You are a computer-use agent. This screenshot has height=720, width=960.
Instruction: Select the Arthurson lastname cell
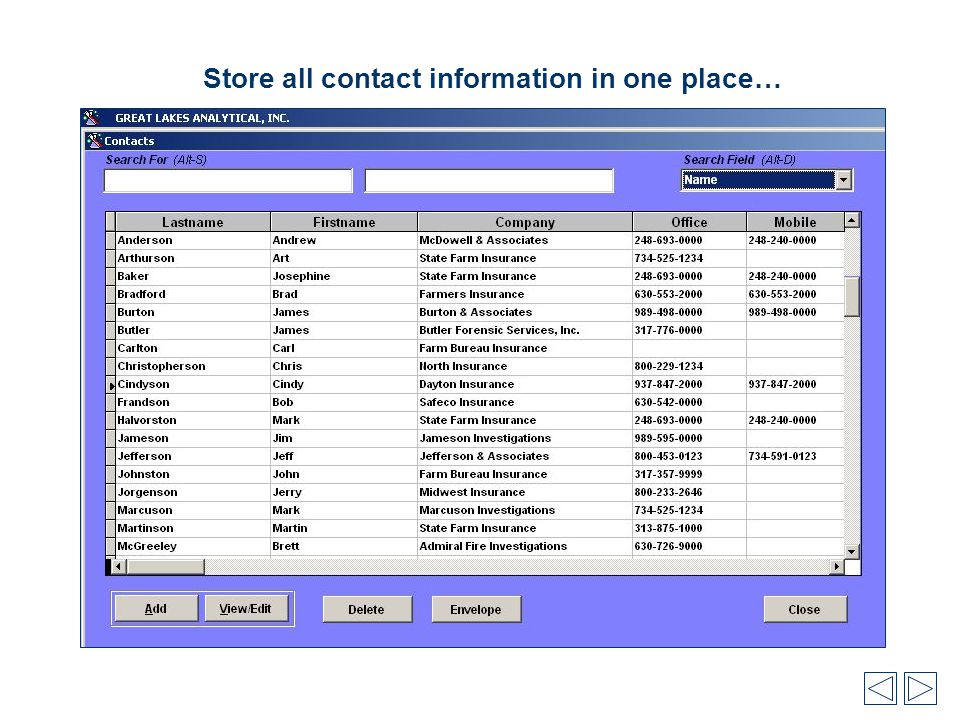coord(193,258)
